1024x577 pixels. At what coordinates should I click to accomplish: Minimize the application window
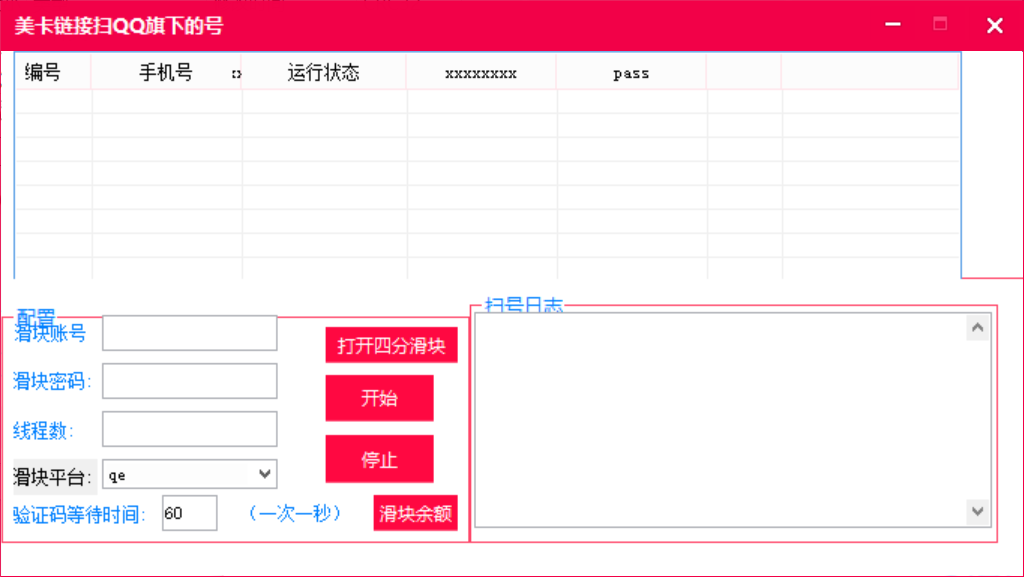(x=891, y=25)
